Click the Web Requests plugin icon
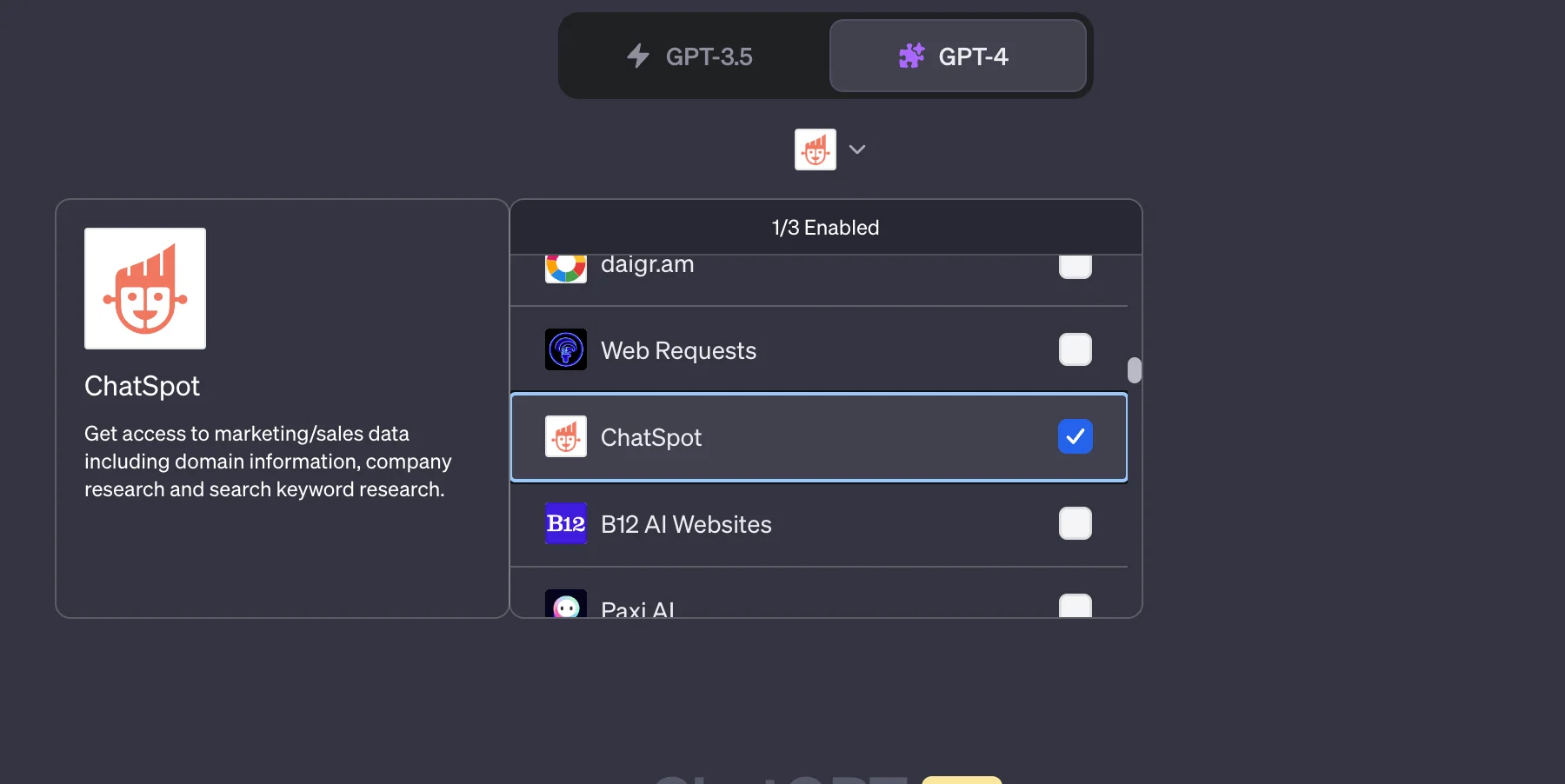The height and width of the screenshot is (784, 1565). tap(566, 349)
